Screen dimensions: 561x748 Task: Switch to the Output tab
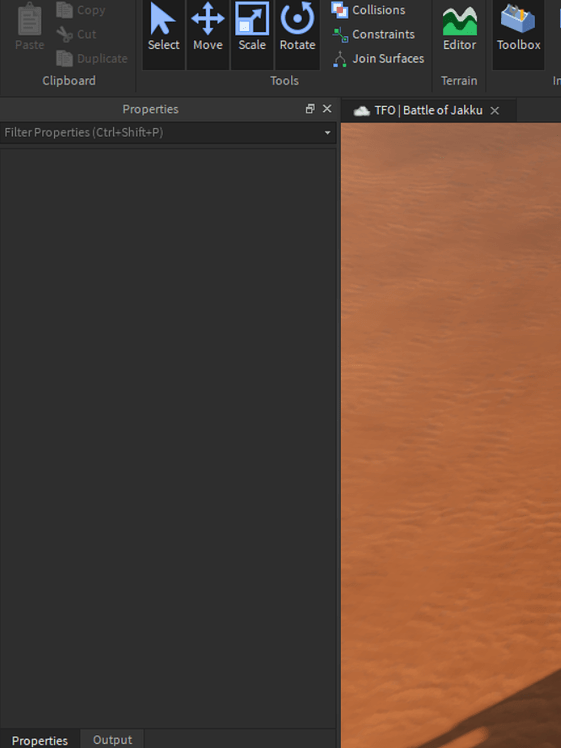click(x=112, y=740)
